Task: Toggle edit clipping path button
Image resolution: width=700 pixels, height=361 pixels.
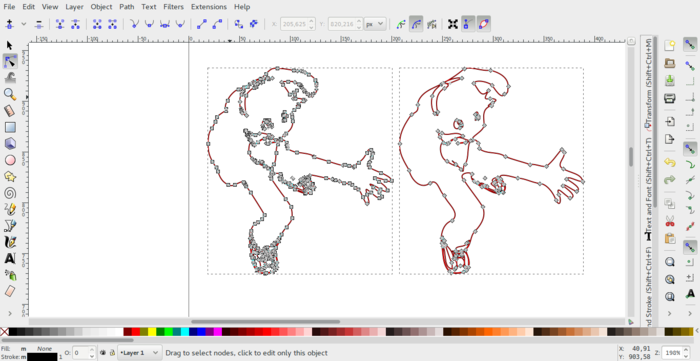Action: pyautogui.click(x=401, y=24)
